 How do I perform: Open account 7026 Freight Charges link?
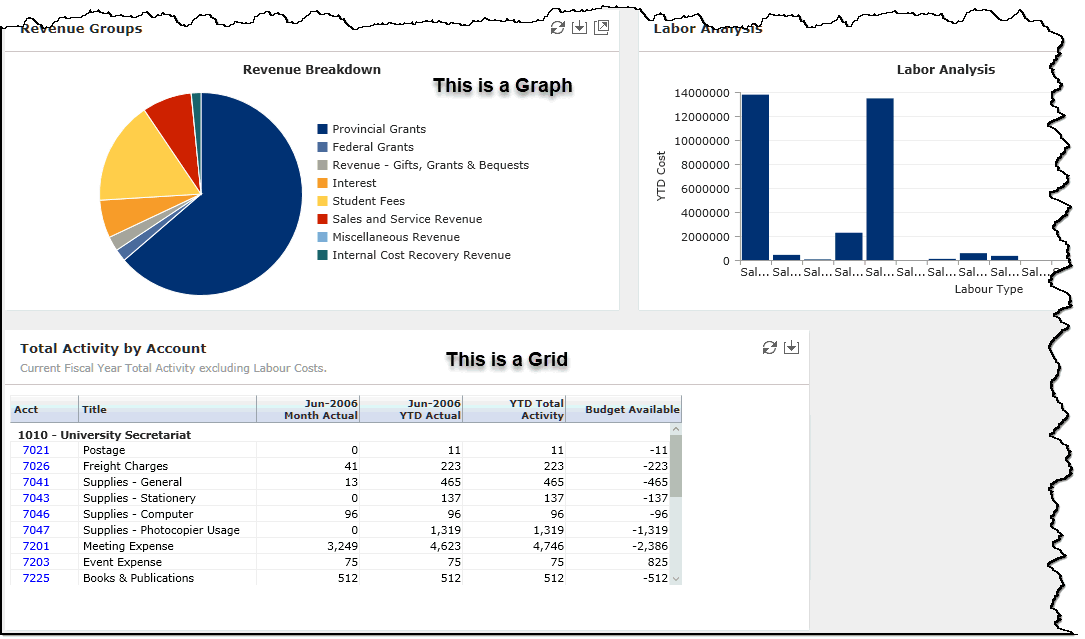tap(36, 466)
